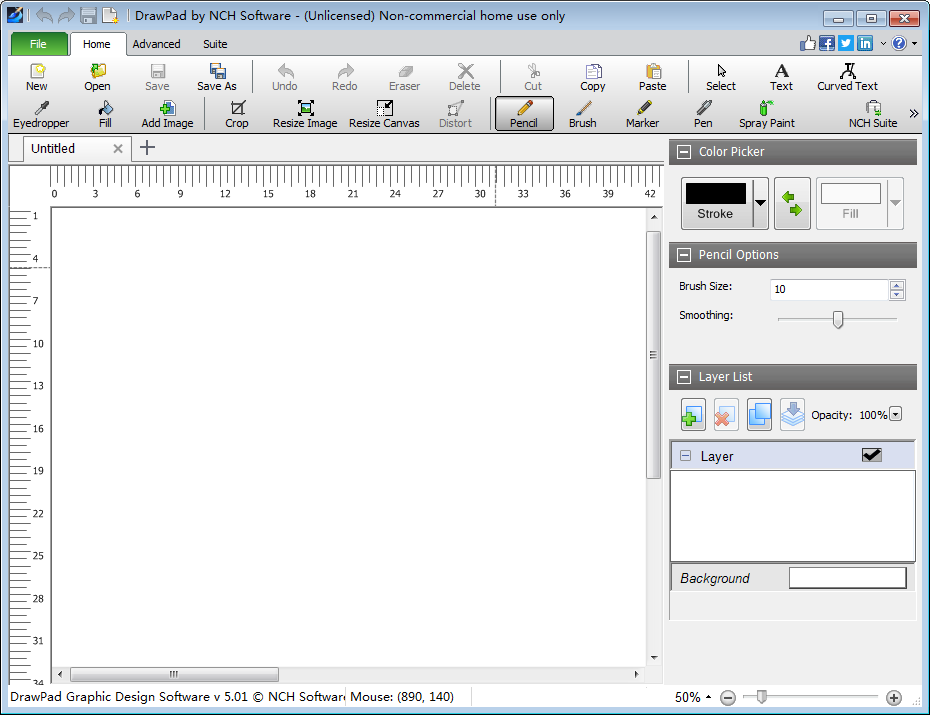Click the Smoothing slider handle
This screenshot has height=715, width=930.
pos(837,320)
